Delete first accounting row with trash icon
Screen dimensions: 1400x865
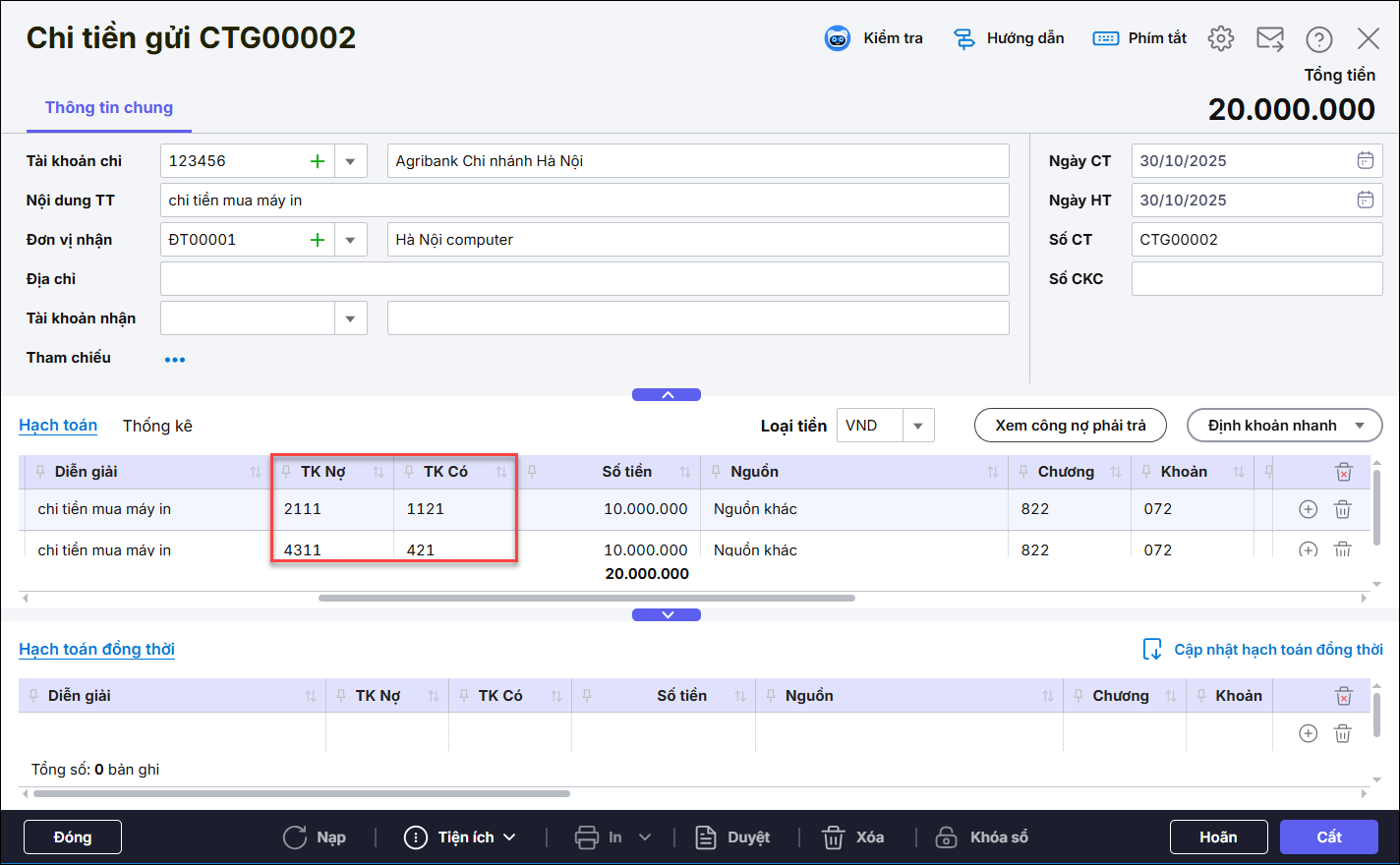1342,509
